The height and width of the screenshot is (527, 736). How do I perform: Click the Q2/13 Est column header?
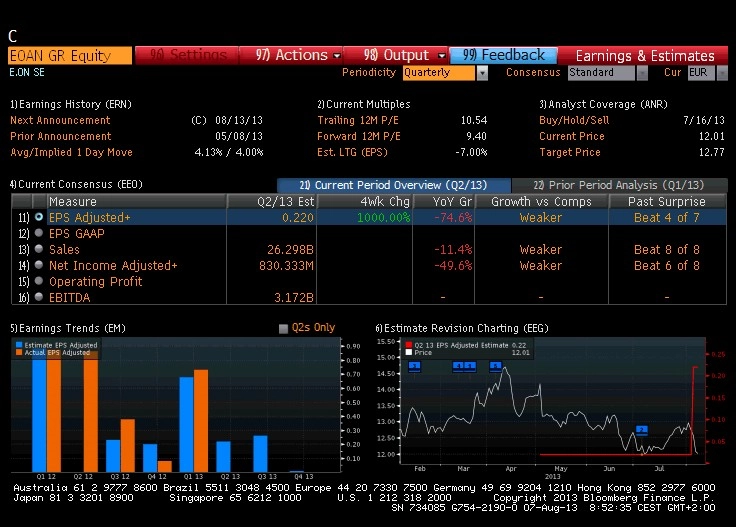tap(272, 201)
